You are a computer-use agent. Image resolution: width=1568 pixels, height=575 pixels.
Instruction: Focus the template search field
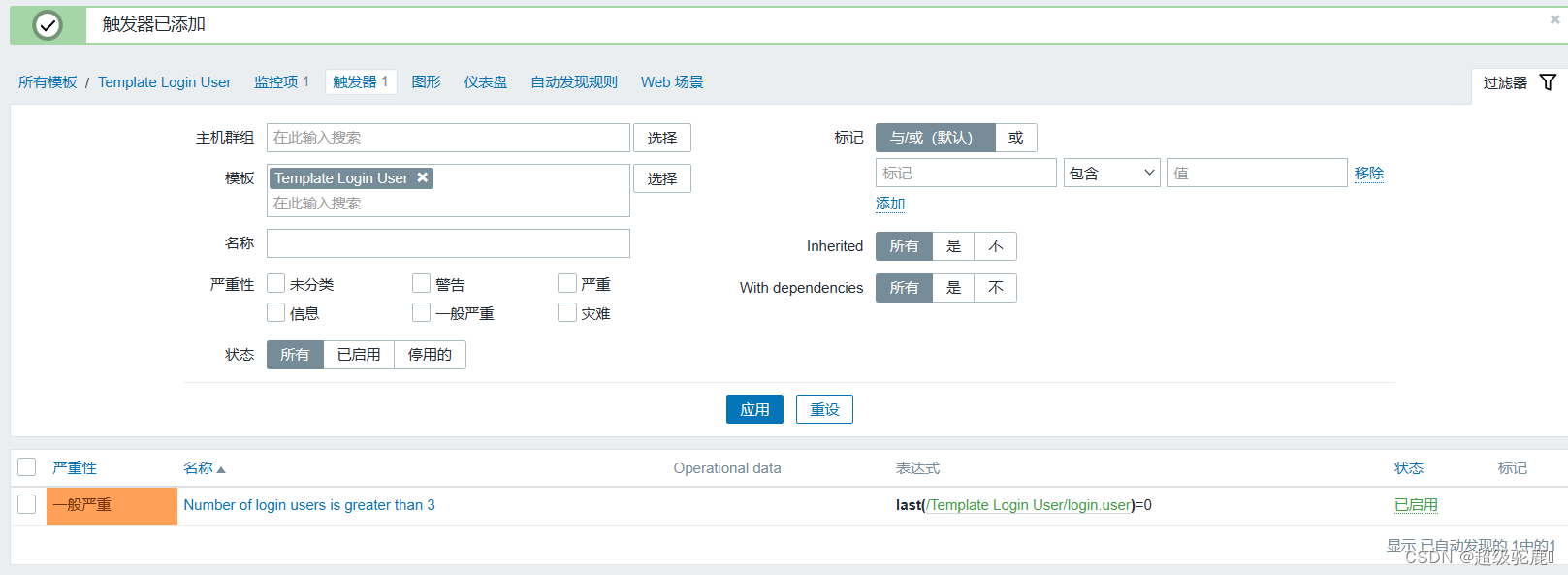[x=448, y=203]
